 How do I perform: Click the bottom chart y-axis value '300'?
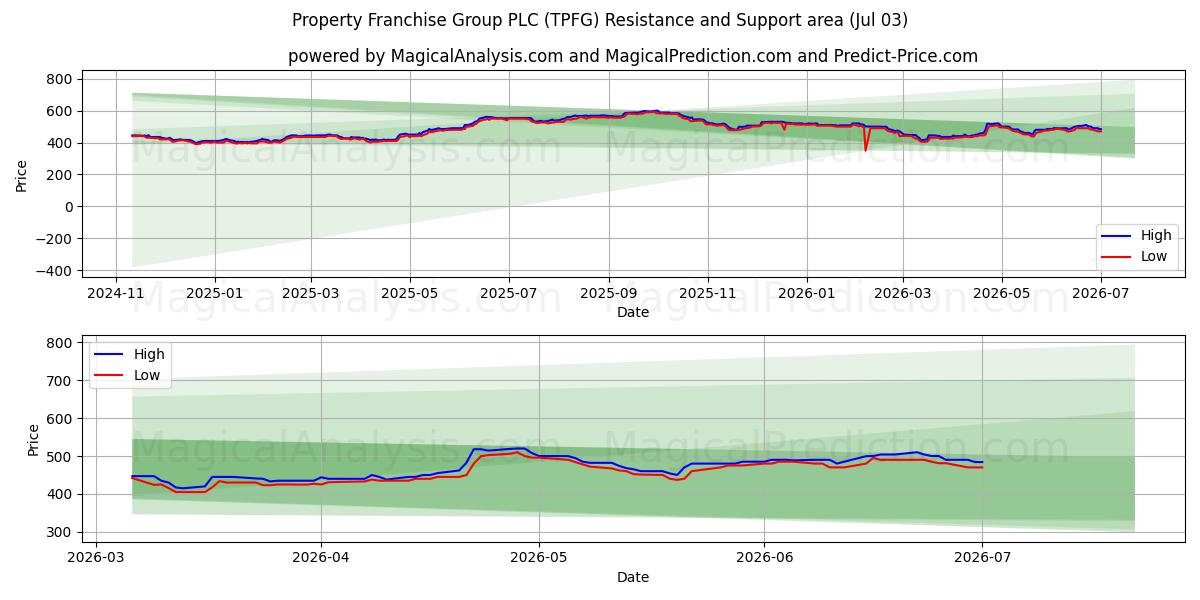tap(61, 532)
